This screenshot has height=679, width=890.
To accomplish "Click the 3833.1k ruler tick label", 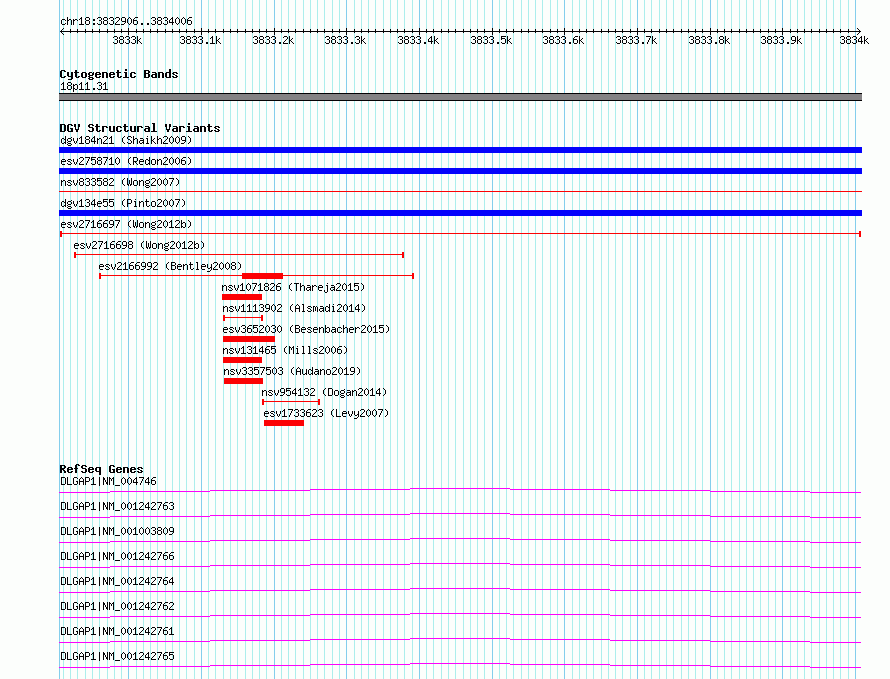I will (200, 40).
